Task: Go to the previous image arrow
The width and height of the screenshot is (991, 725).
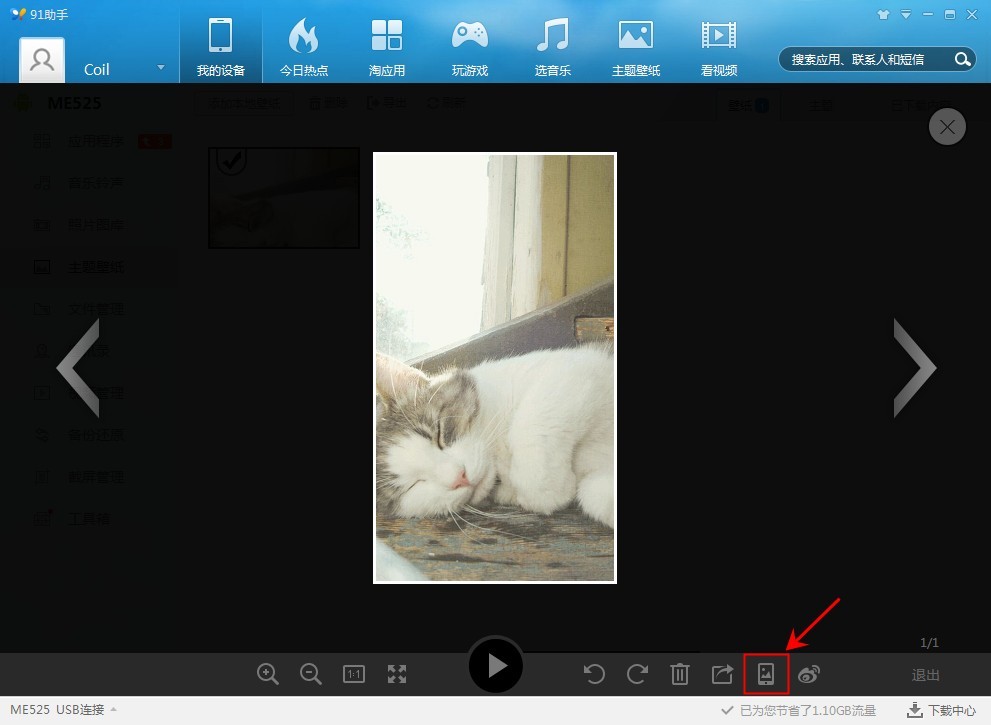Action: 78,368
